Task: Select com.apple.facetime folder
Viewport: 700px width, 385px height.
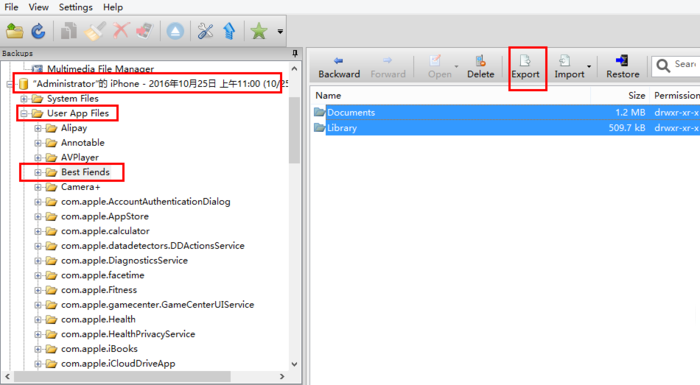Action: 102,275
